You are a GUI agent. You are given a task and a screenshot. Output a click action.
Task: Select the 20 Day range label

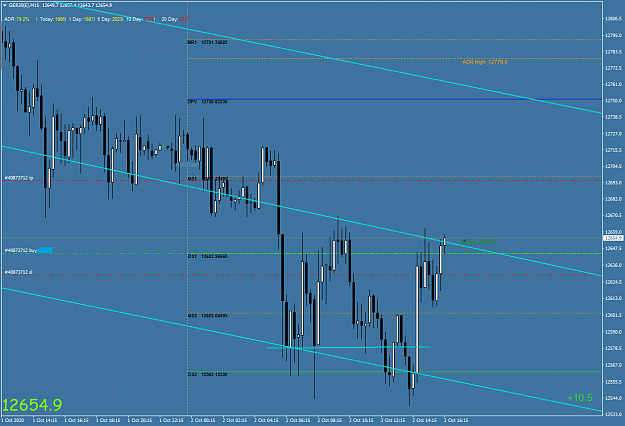point(175,19)
